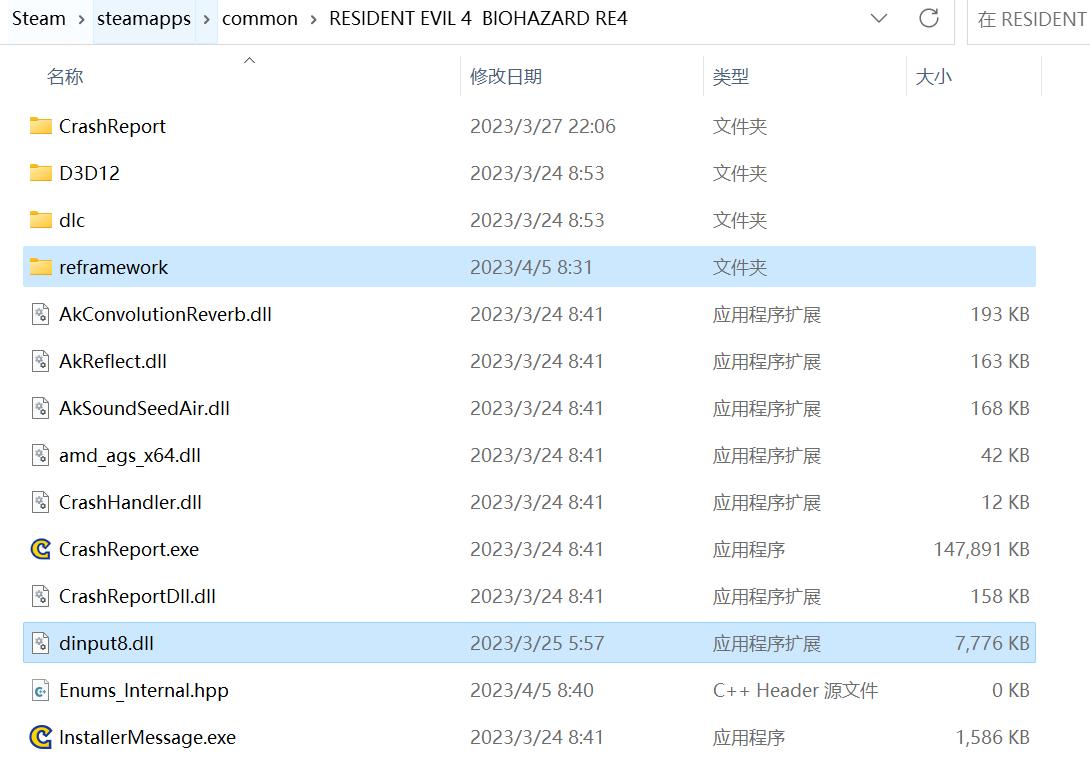The width and height of the screenshot is (1090, 766).
Task: Click the D3D12 folder icon
Action: [40, 173]
